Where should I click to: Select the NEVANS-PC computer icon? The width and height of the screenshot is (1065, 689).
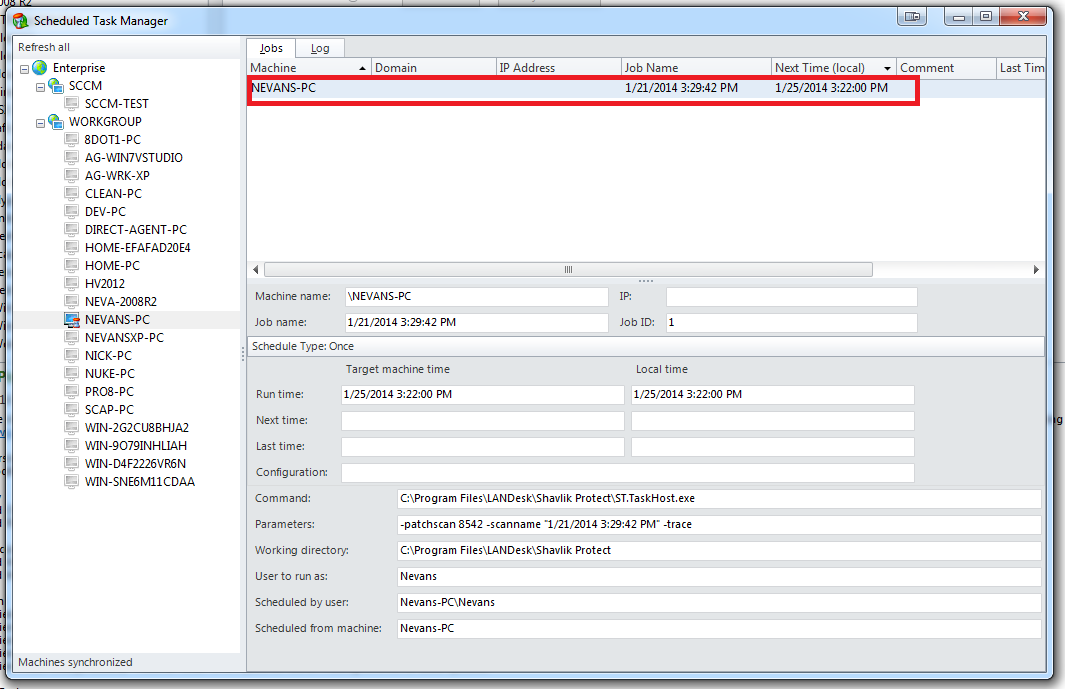point(71,319)
